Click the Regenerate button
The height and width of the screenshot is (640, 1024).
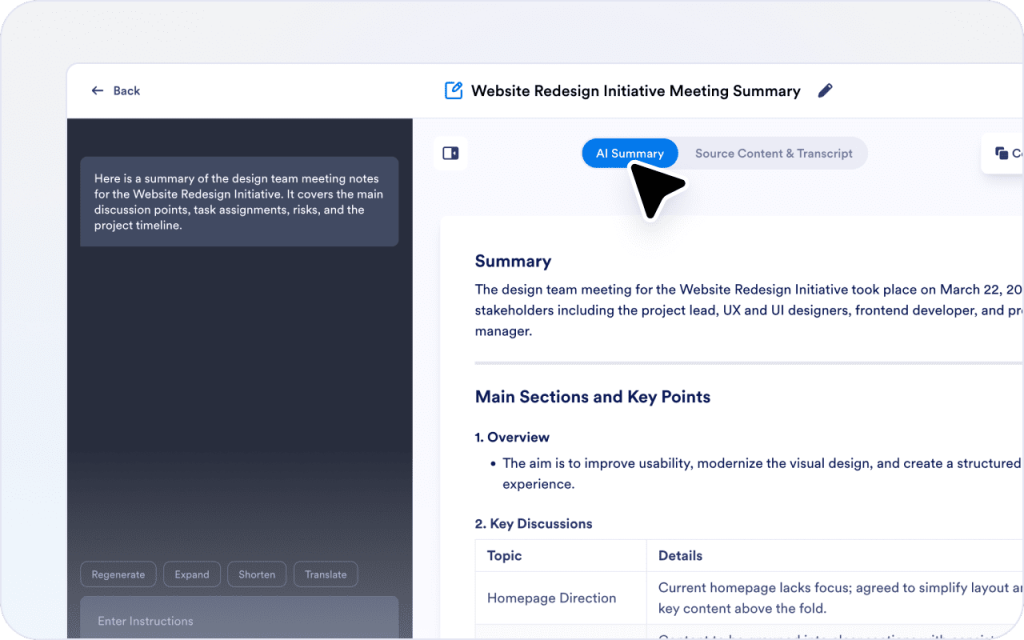(x=118, y=574)
